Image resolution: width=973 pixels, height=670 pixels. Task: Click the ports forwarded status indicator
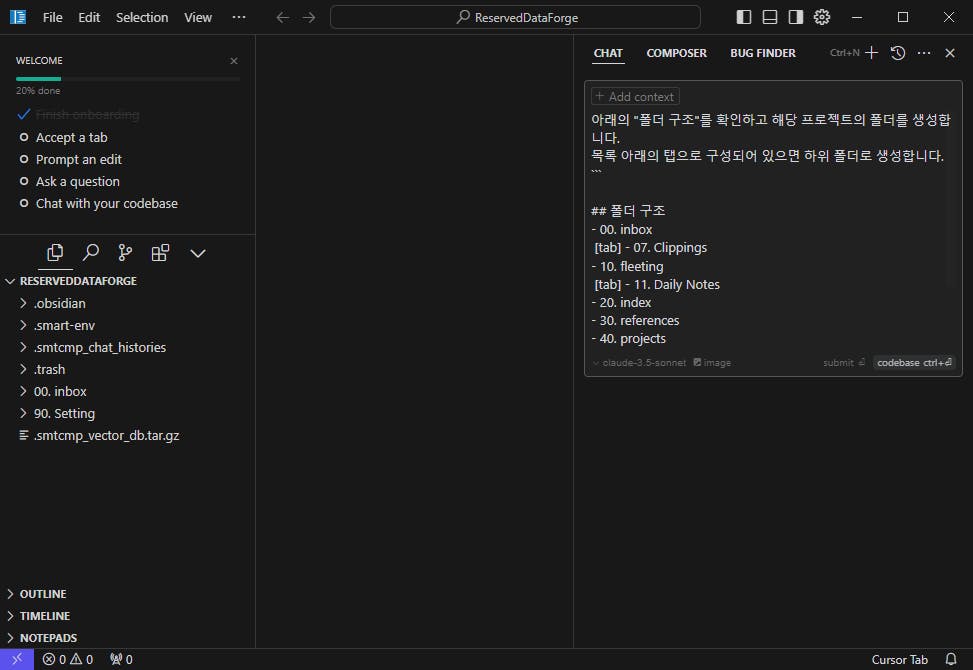click(x=121, y=659)
